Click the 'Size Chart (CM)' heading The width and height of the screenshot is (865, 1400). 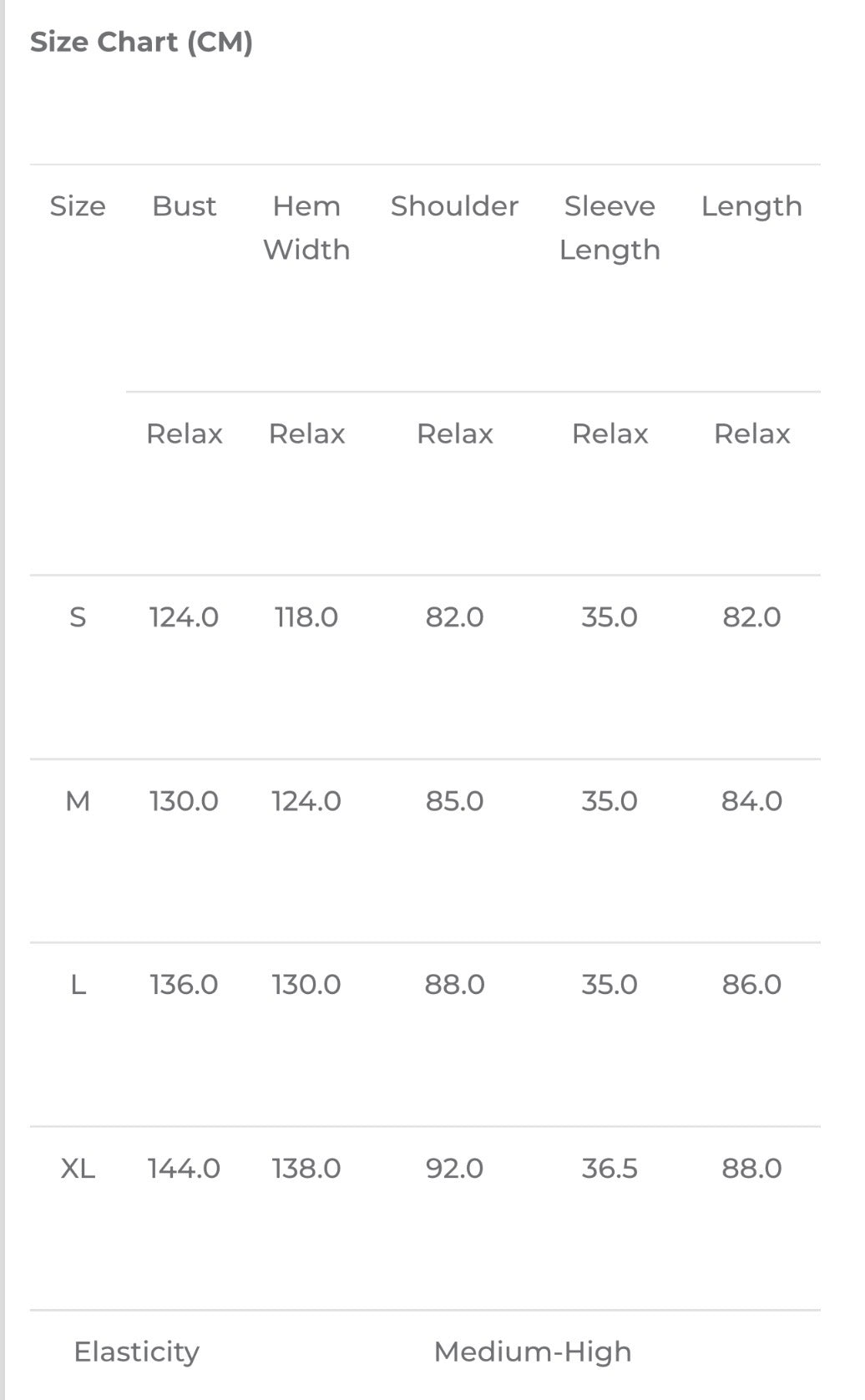pyautogui.click(x=141, y=42)
